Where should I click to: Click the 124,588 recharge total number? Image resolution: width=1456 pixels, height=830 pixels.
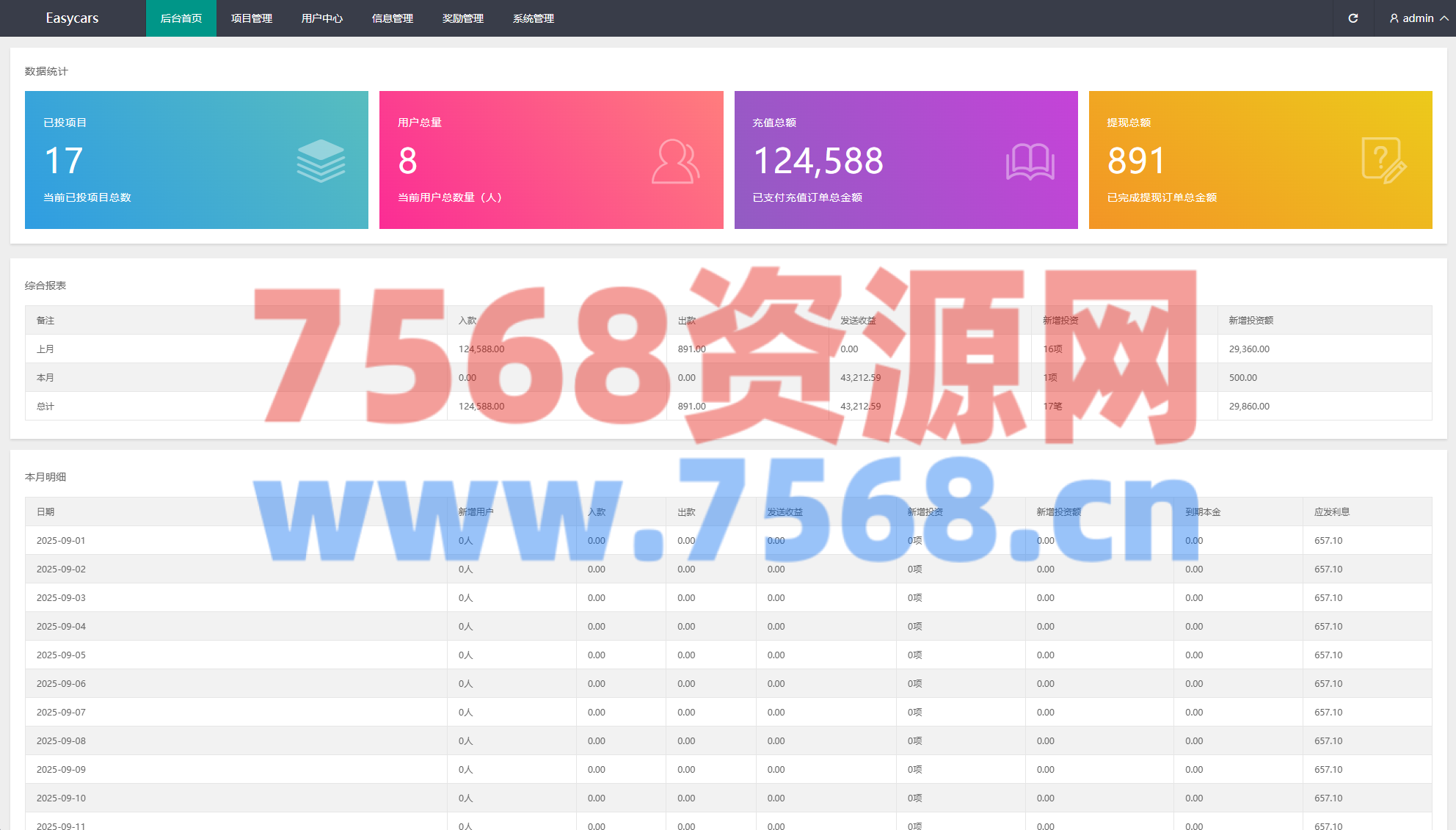(x=818, y=161)
